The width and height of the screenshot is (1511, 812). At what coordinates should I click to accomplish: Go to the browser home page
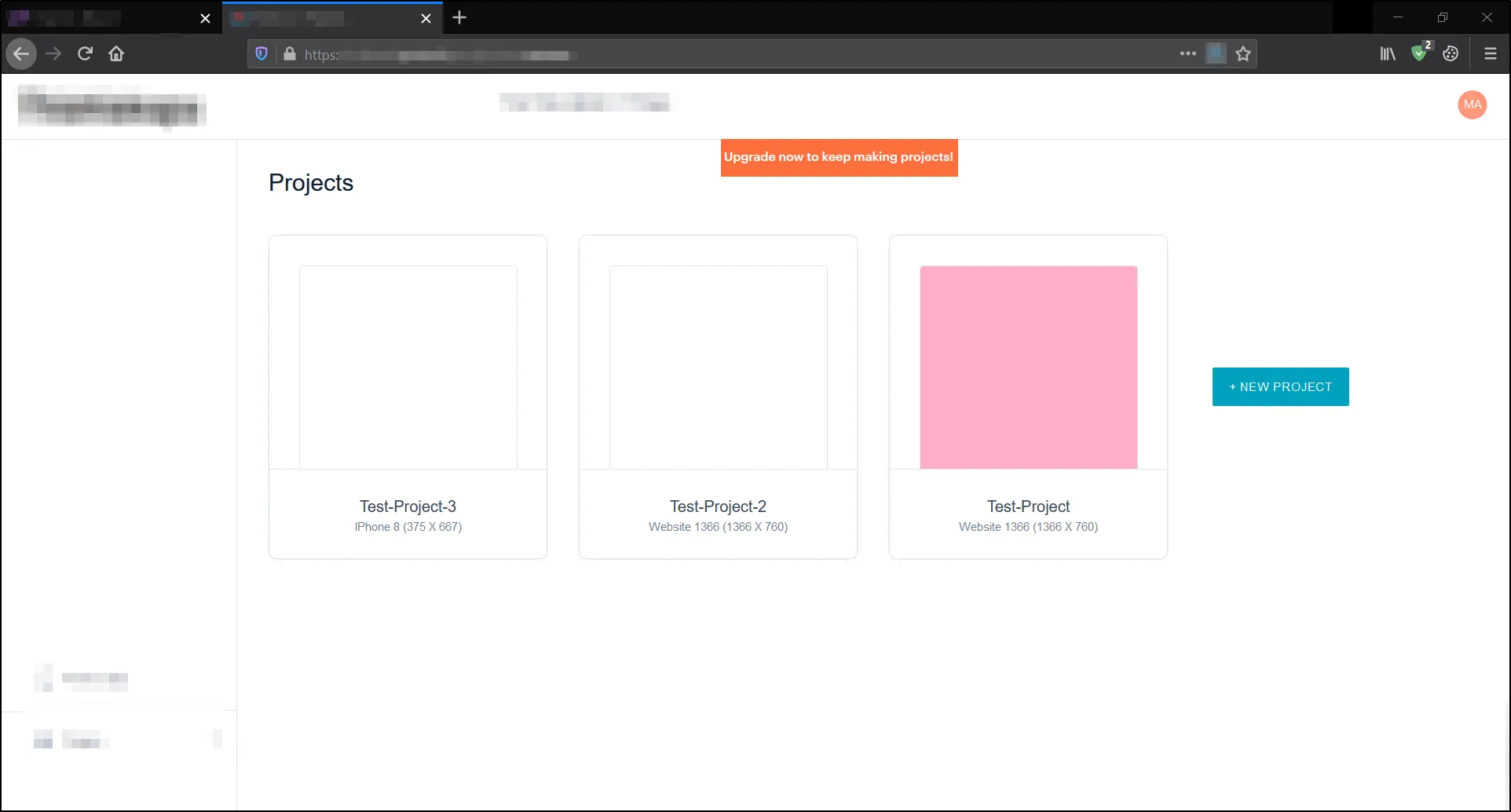[x=116, y=53]
